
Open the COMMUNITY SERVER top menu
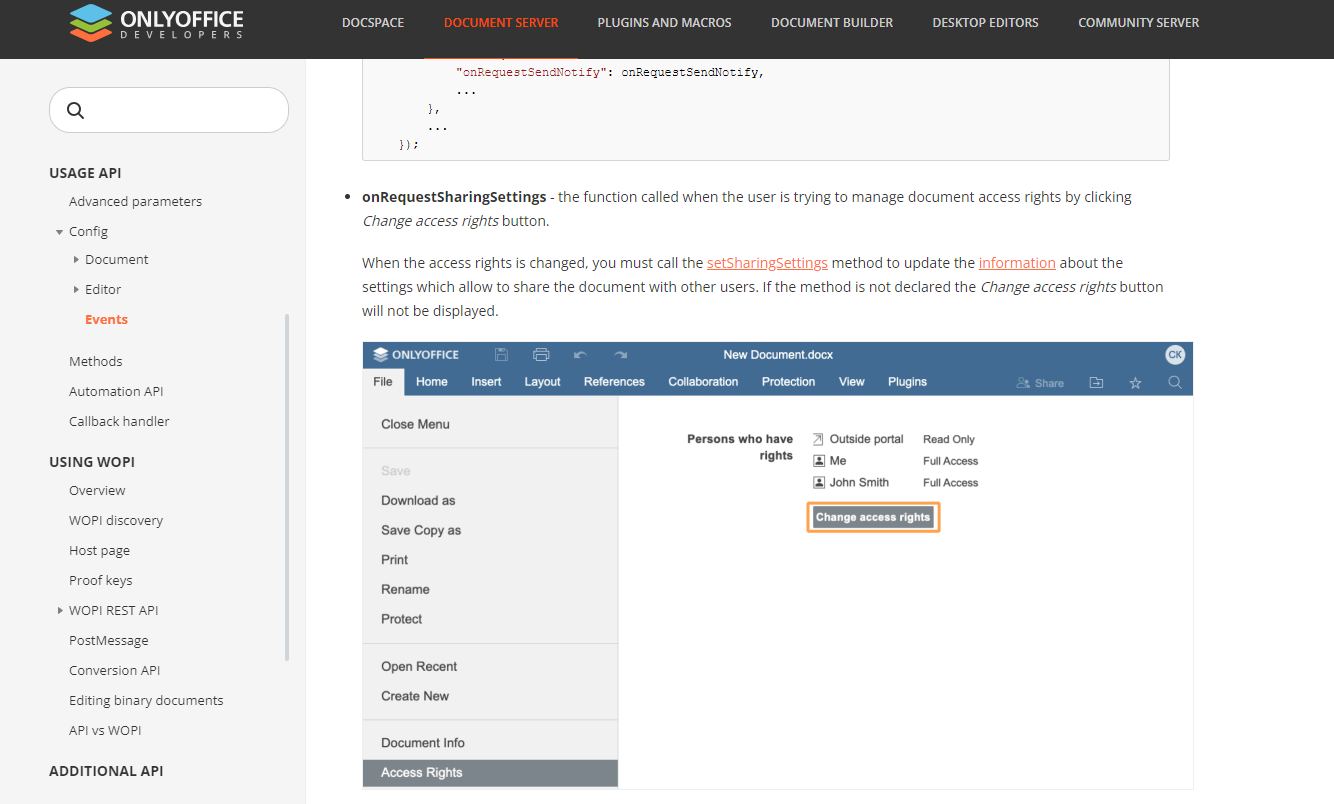(1138, 22)
